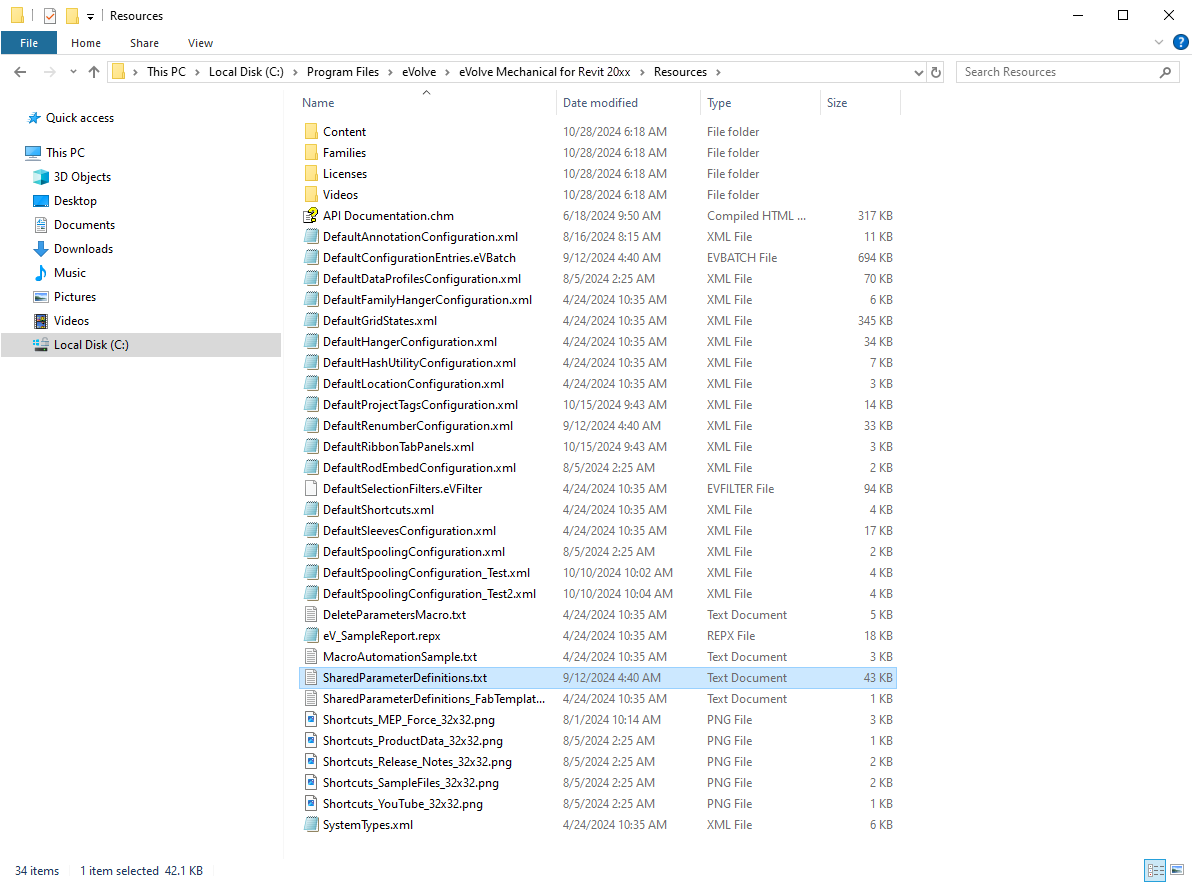Screen dimensions: 1196x882
Task: Select SystemTypes.xml file icon
Action: pyautogui.click(x=310, y=824)
